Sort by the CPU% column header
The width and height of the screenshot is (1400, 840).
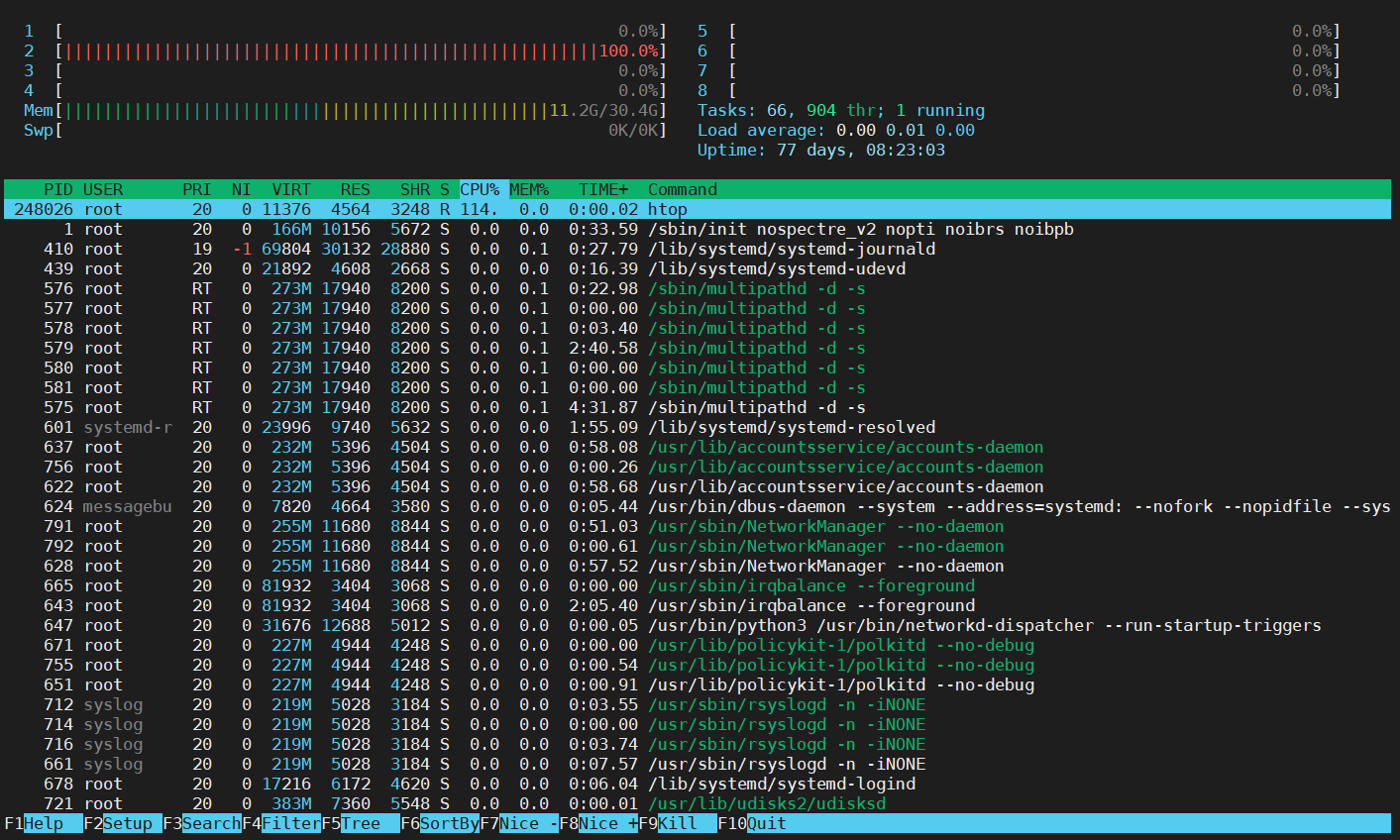coord(480,189)
